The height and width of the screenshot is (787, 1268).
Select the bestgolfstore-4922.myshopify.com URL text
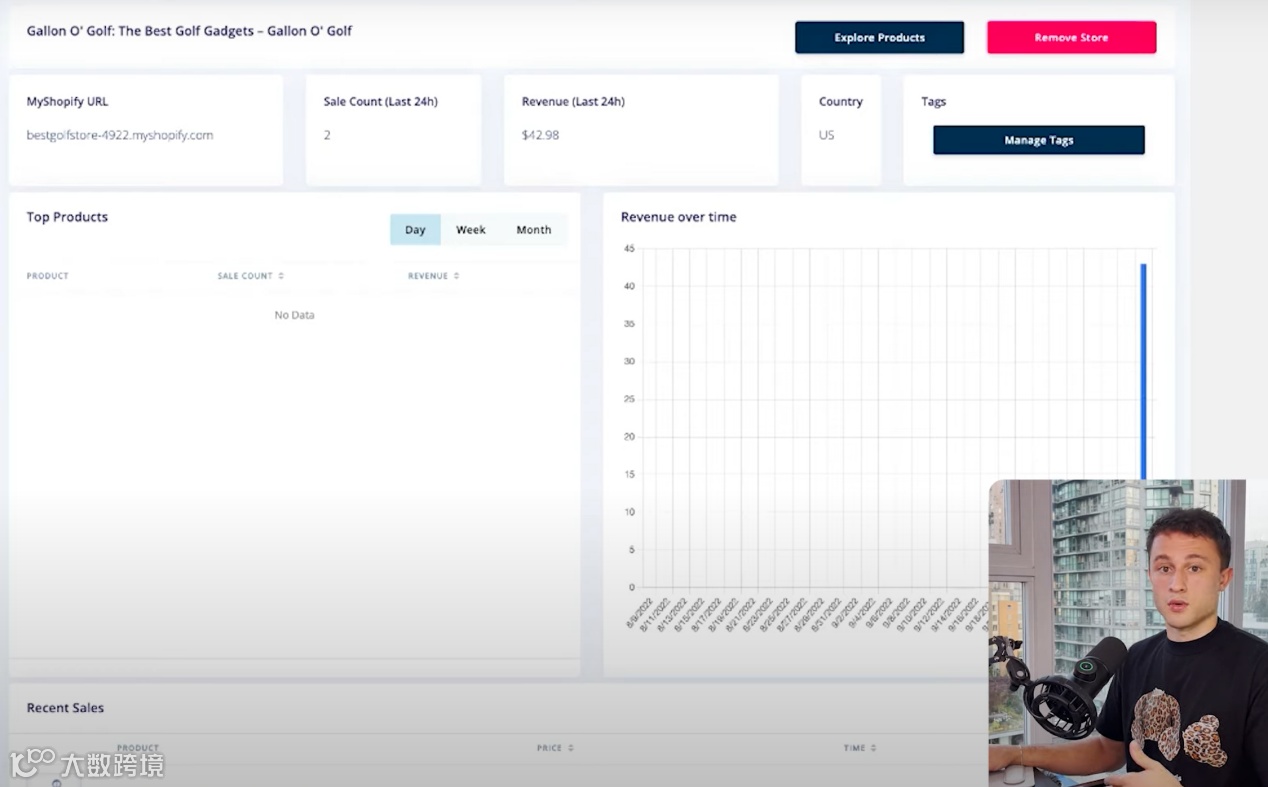(120, 135)
